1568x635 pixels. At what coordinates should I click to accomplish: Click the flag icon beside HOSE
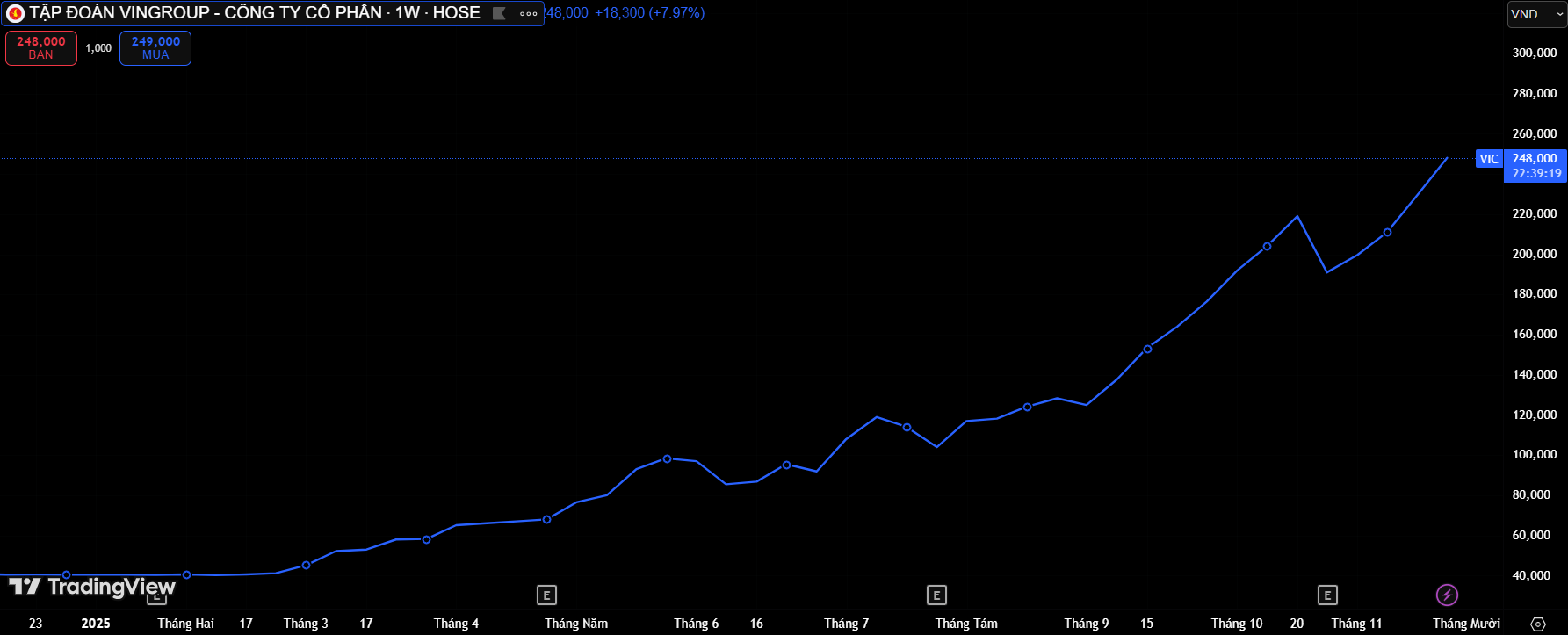point(499,13)
